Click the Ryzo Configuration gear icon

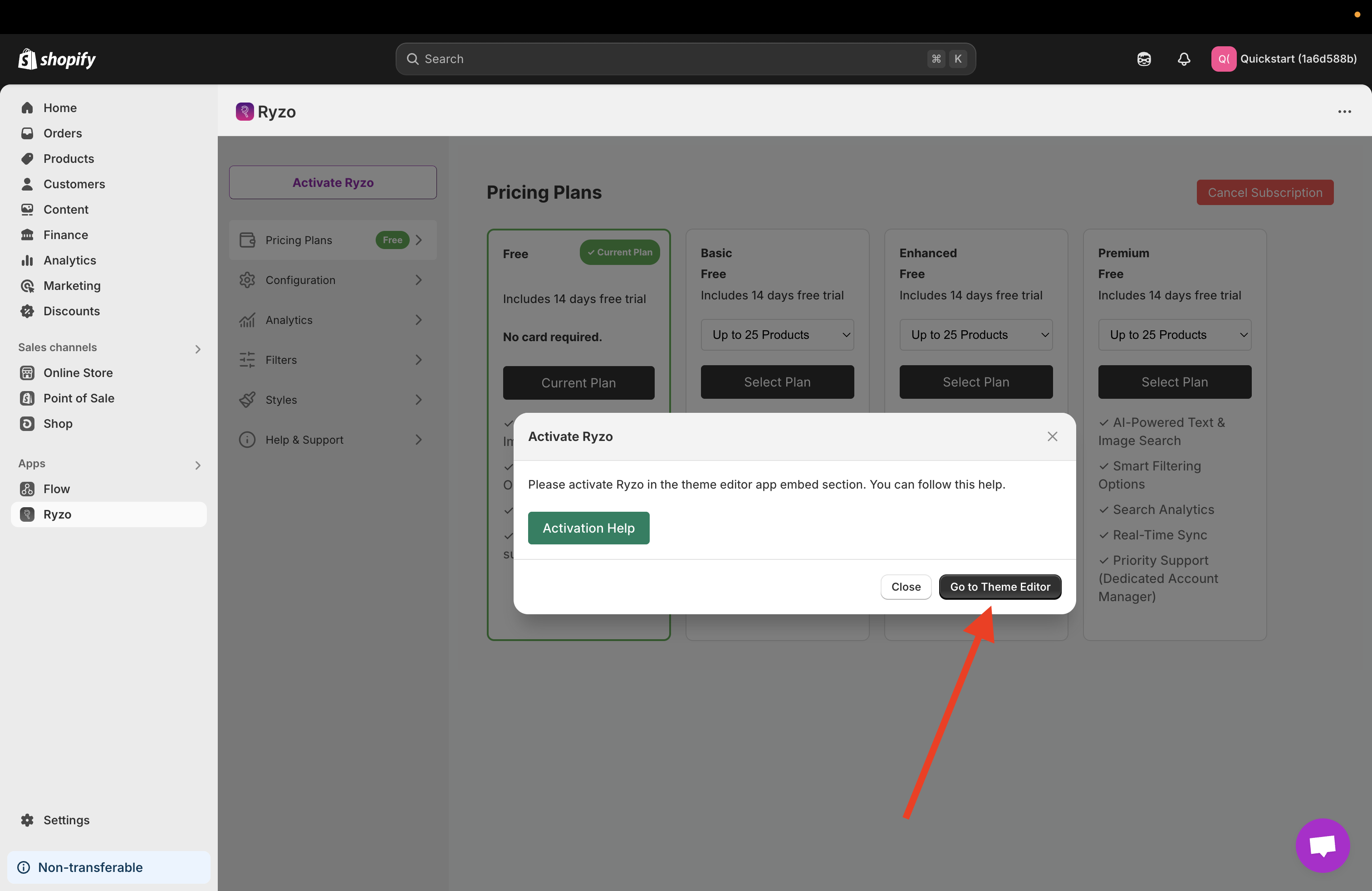(247, 279)
